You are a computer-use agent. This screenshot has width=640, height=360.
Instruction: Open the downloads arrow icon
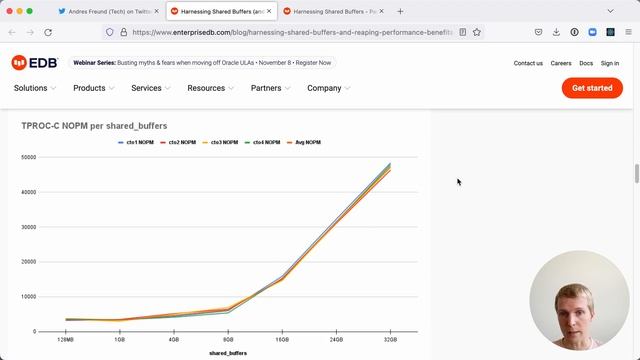point(556,32)
